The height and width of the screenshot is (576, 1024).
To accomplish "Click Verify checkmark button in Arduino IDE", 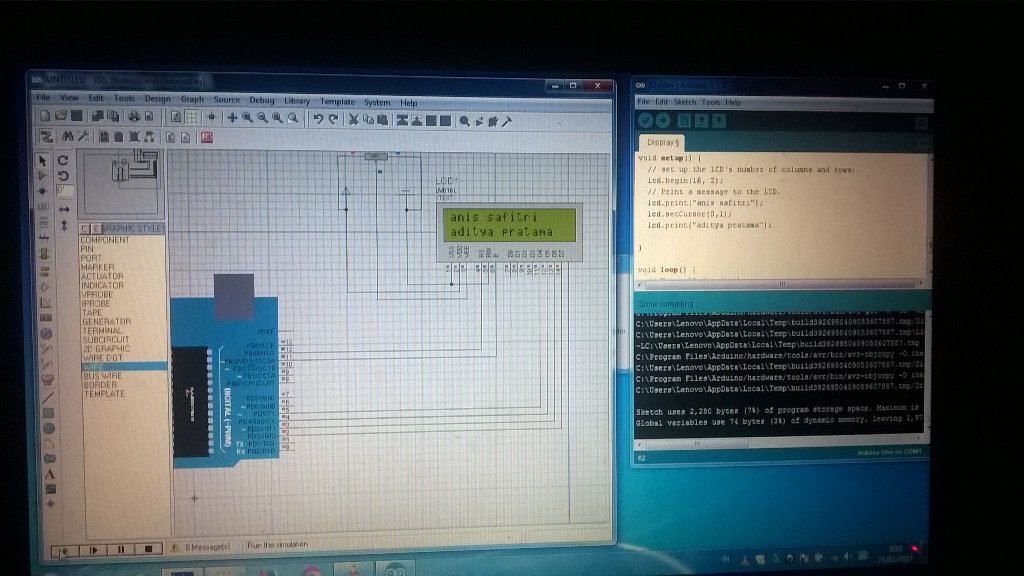I will click(645, 120).
